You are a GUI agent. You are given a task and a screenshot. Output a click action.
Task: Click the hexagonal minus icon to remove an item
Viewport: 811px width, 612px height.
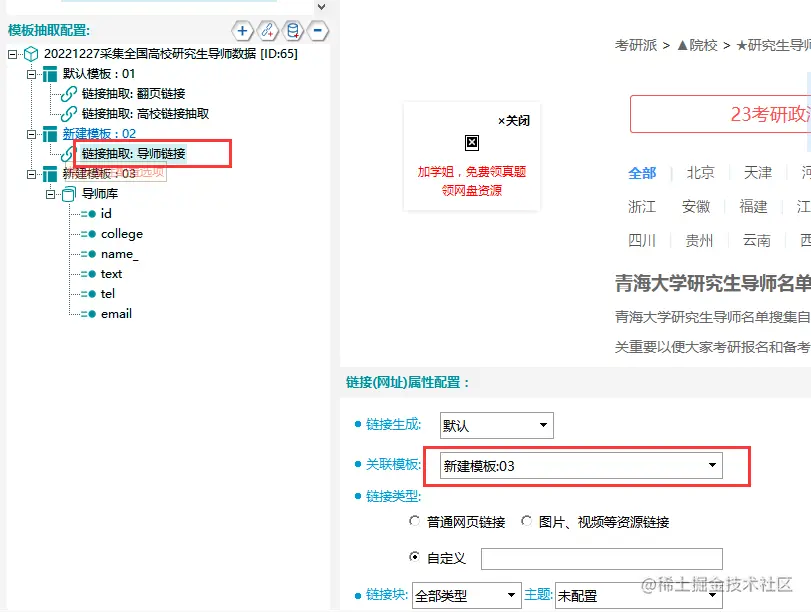point(318,31)
